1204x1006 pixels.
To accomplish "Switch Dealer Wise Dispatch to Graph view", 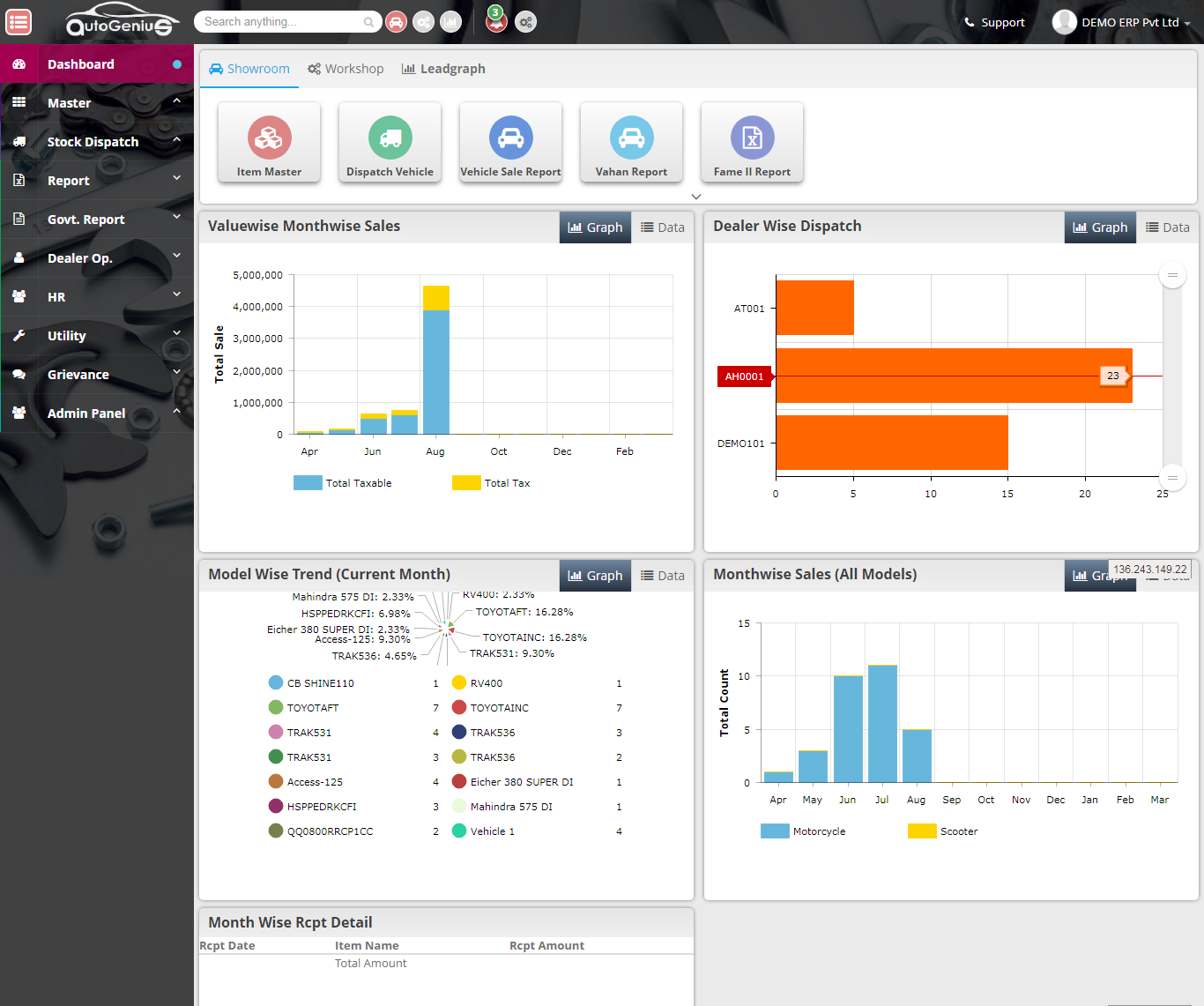I will (1100, 227).
